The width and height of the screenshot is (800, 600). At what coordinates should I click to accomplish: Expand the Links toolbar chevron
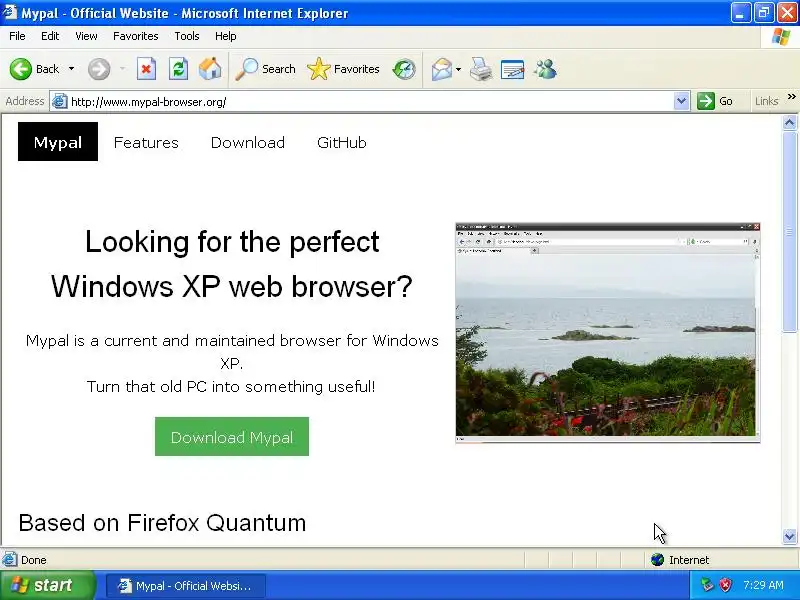(791, 96)
